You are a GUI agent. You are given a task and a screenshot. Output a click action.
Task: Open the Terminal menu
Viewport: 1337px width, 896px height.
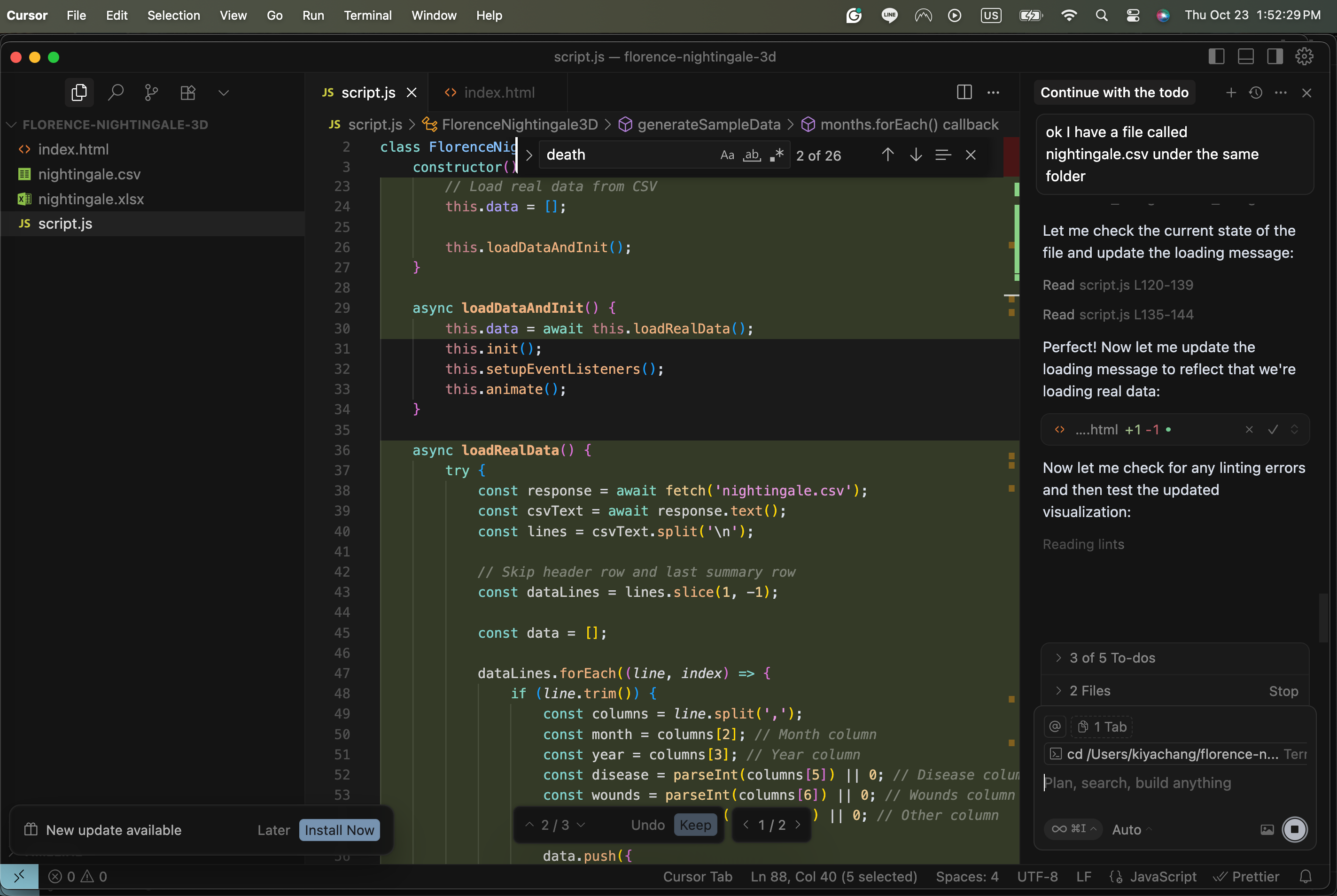point(367,15)
